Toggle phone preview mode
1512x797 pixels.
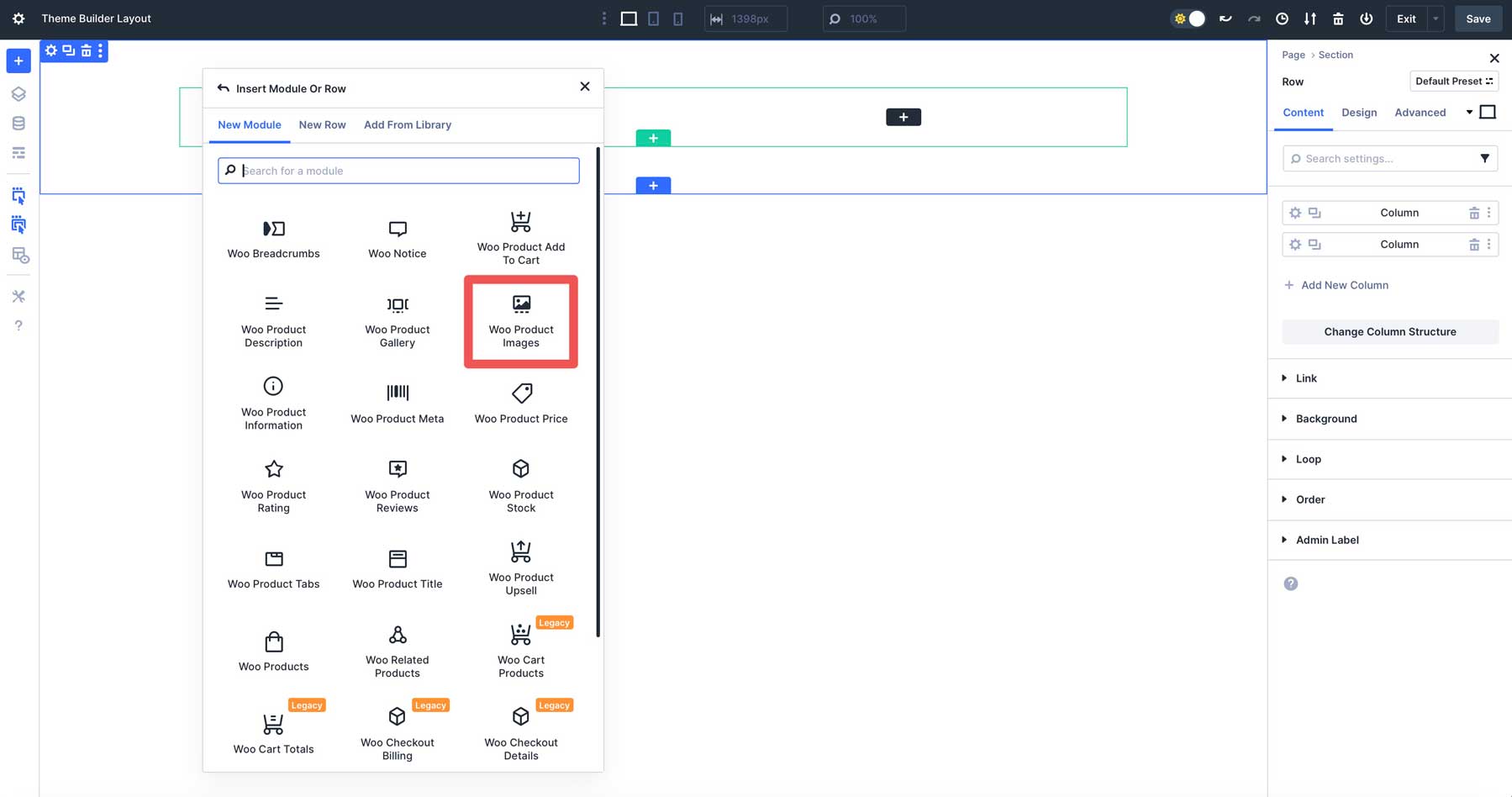click(677, 18)
